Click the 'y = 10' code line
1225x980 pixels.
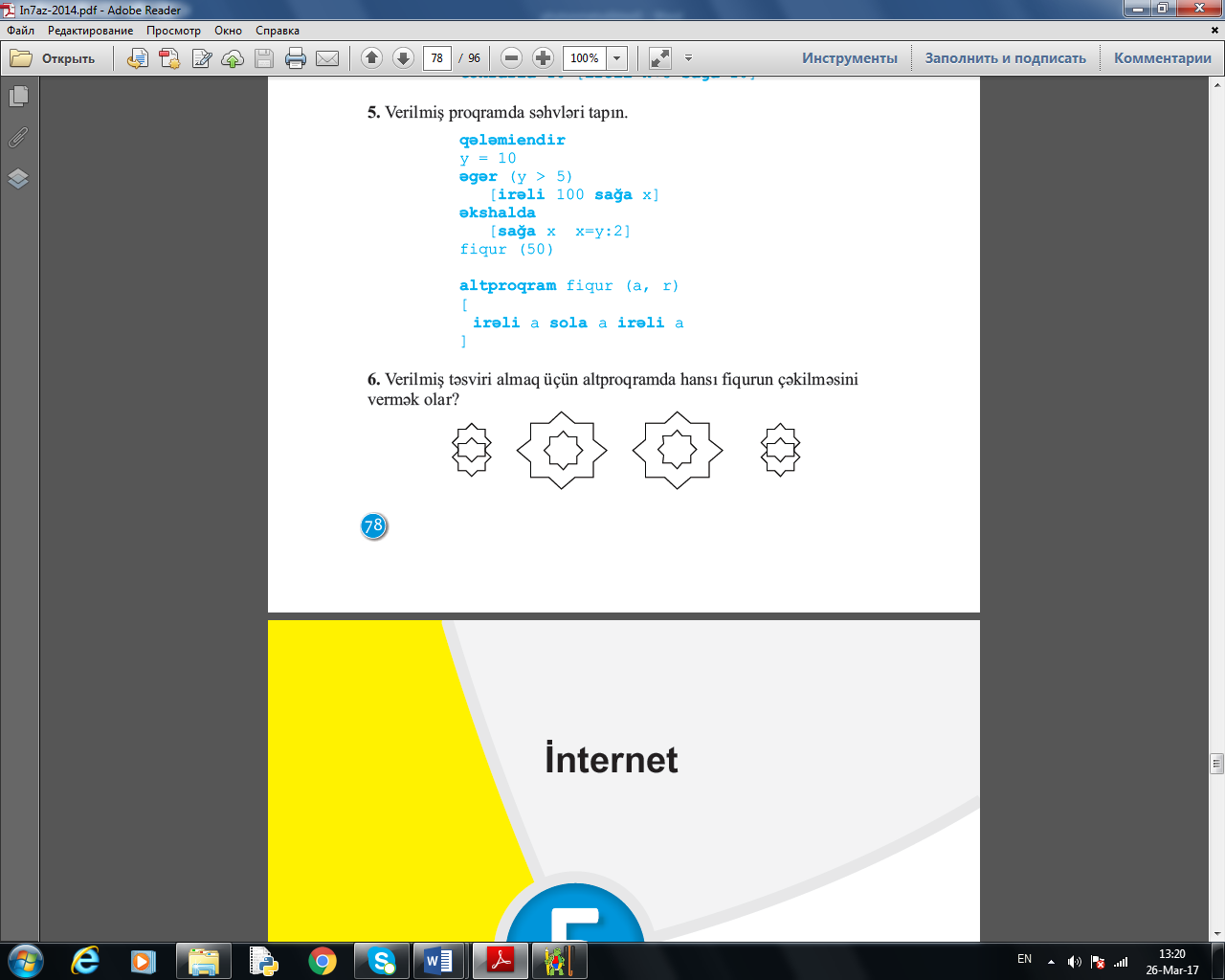tap(487, 159)
